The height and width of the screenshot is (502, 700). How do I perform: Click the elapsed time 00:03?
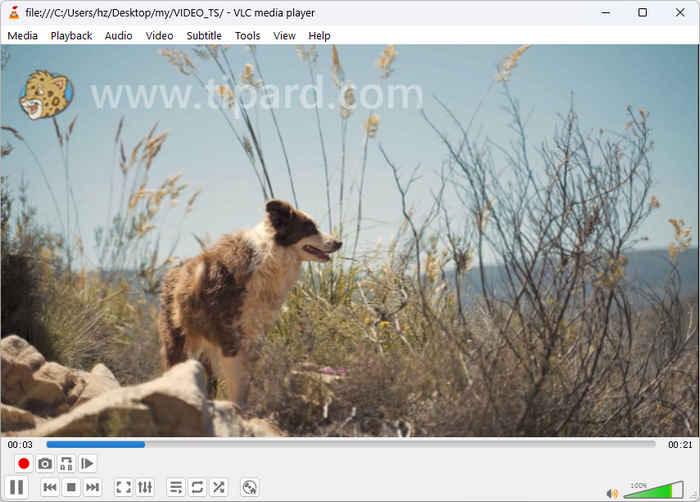(x=20, y=445)
